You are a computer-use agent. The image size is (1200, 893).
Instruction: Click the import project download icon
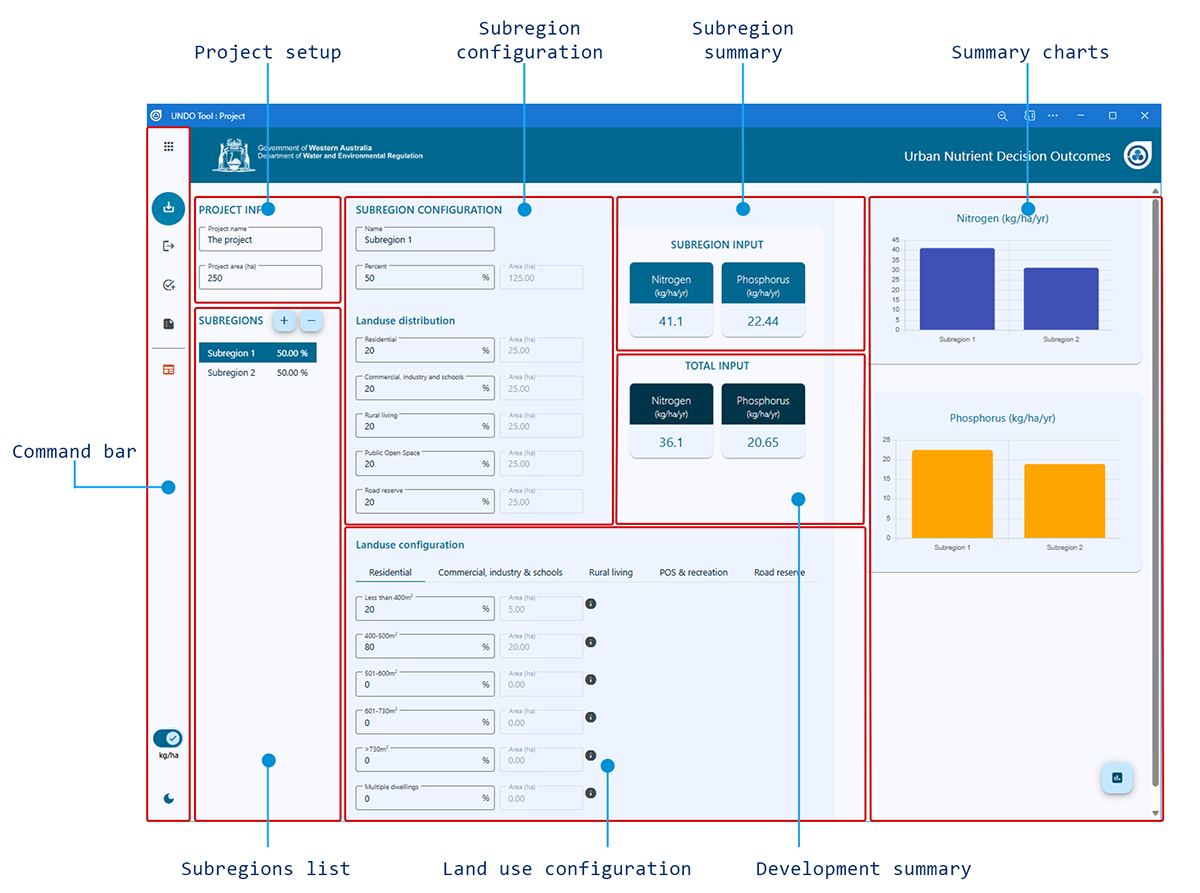[168, 208]
